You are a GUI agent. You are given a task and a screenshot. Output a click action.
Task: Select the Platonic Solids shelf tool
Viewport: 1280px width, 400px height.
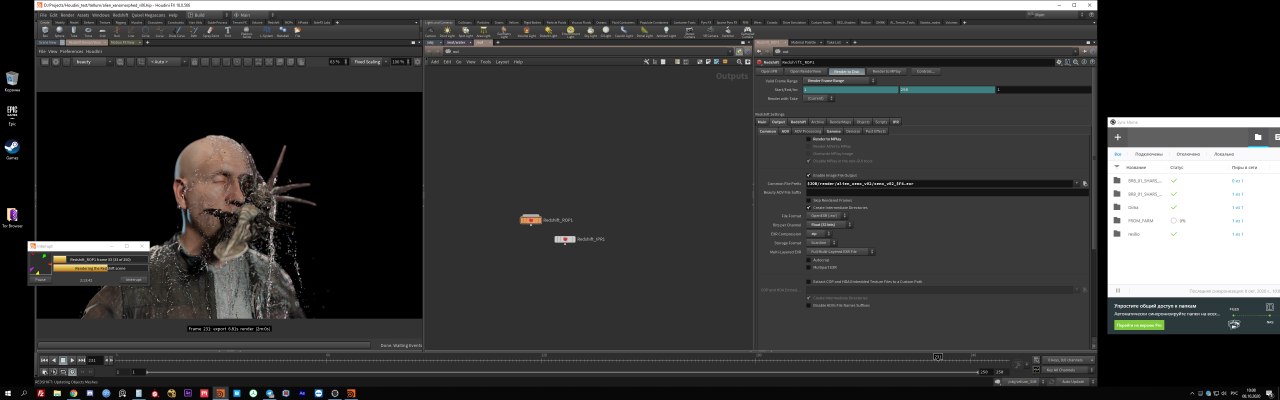point(246,32)
